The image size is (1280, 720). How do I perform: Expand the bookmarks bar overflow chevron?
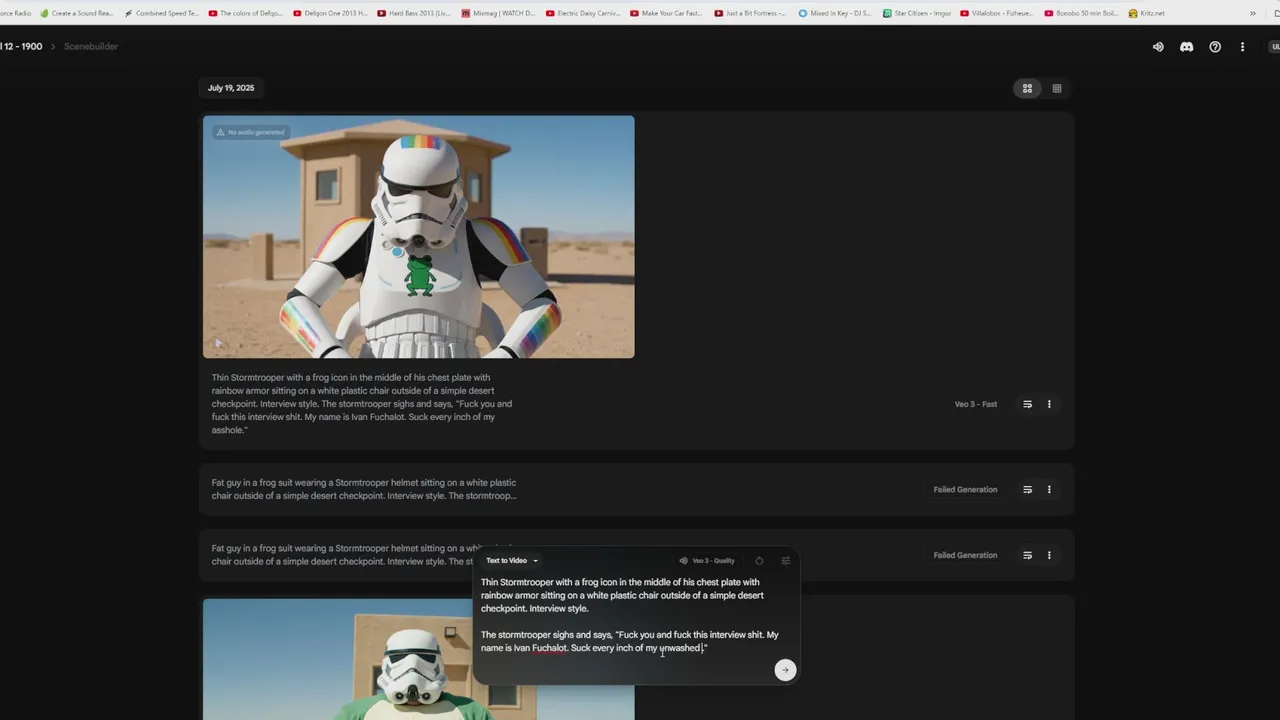tap(1253, 13)
